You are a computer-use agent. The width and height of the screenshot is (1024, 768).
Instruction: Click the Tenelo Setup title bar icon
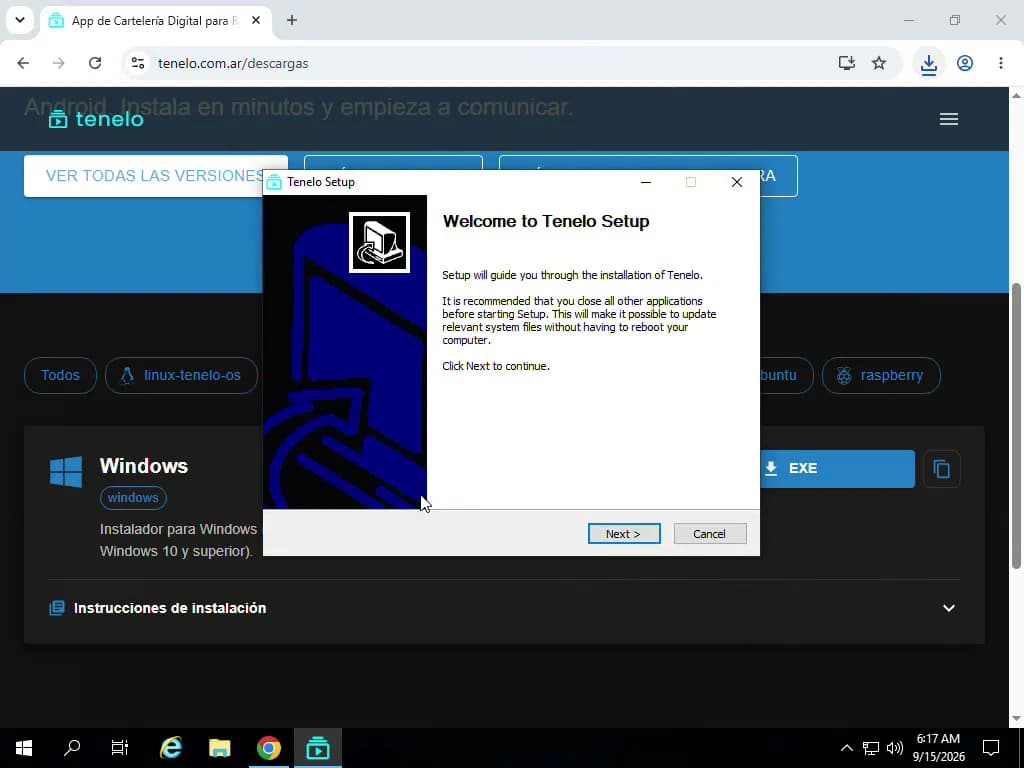274,182
